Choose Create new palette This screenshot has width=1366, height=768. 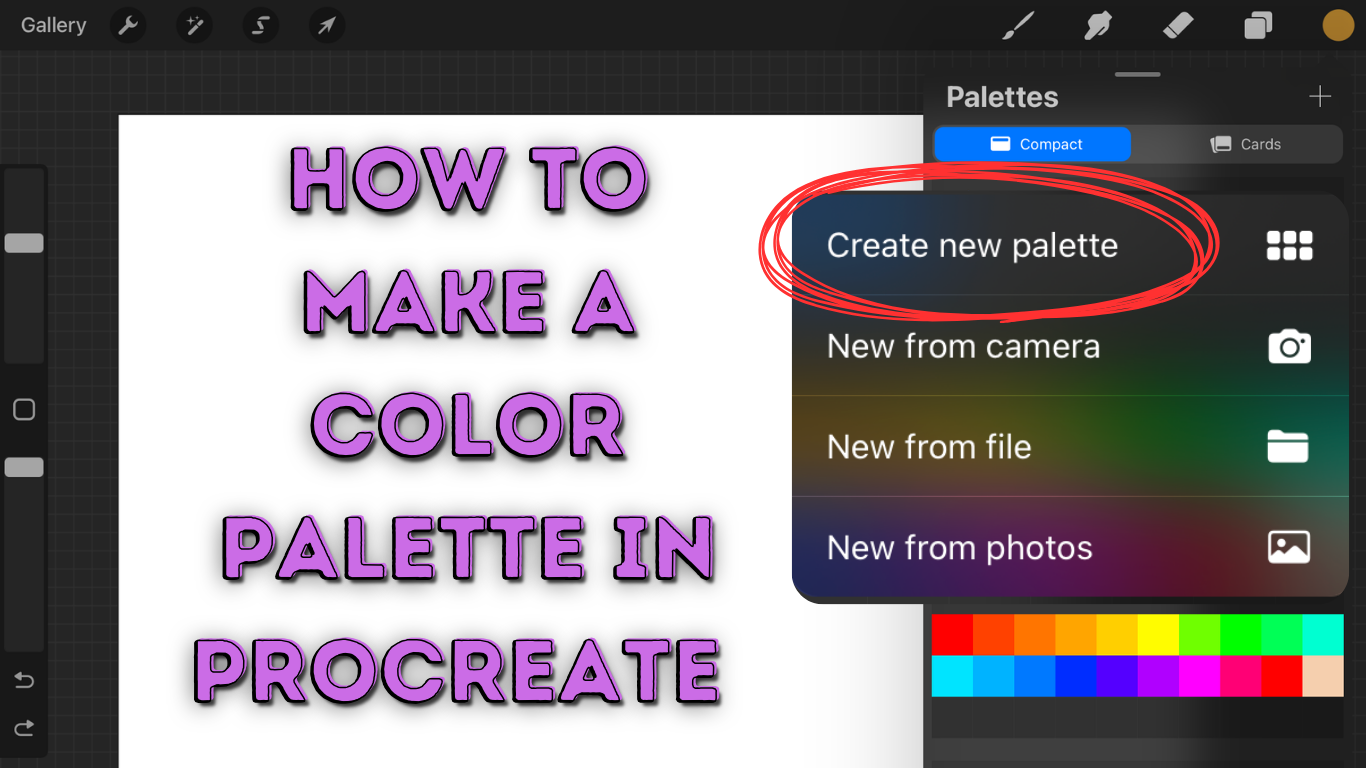click(1070, 245)
